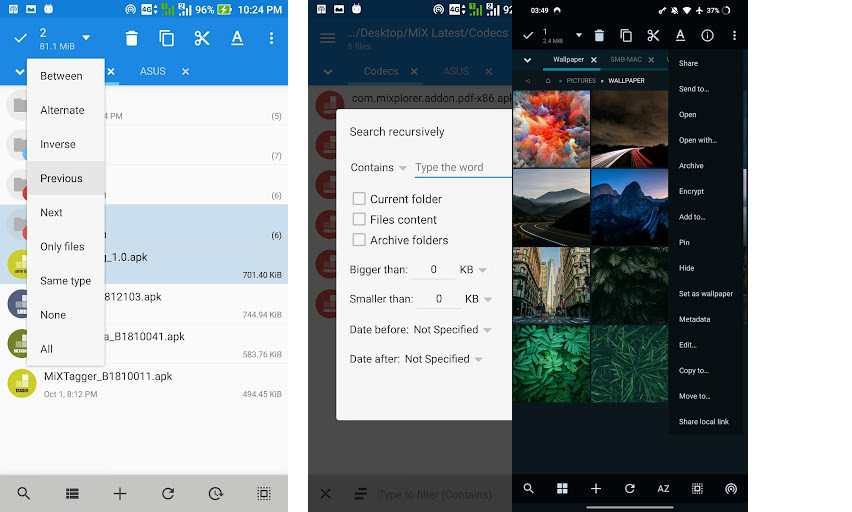Tap the history clock icon in the light bottom bar

click(216, 493)
